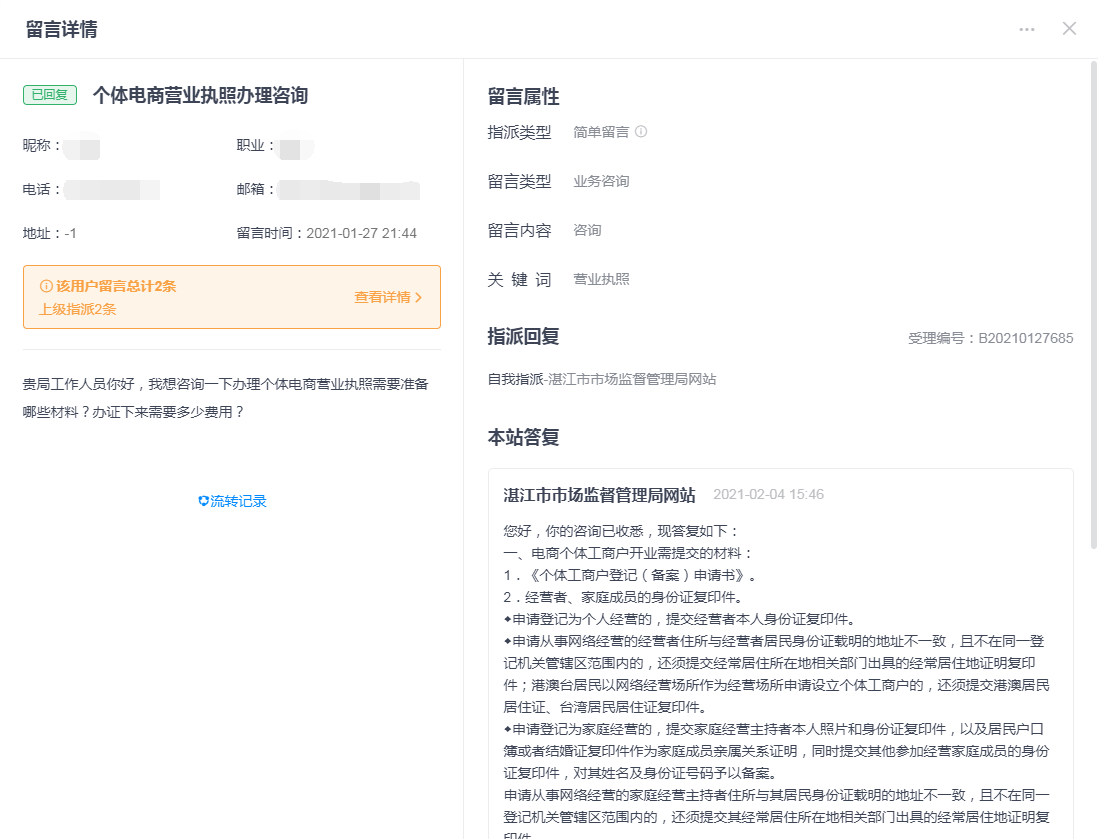Click the keyword value 营业执照
This screenshot has width=1098, height=839.
pos(601,279)
